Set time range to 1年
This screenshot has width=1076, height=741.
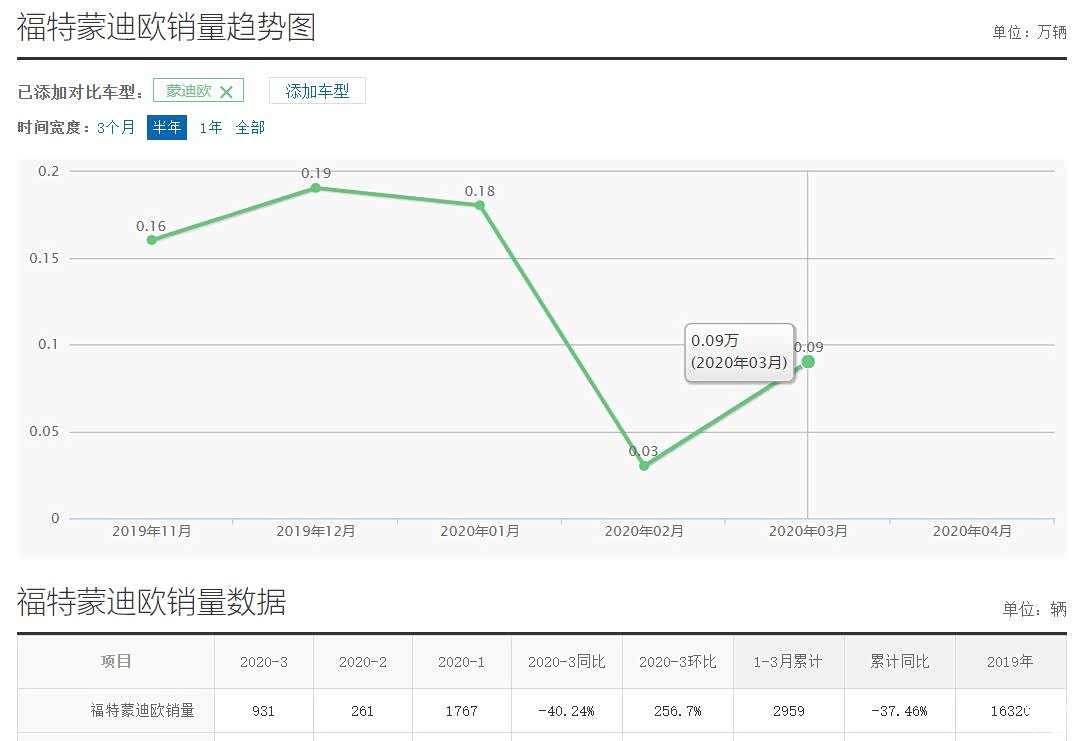[x=210, y=128]
